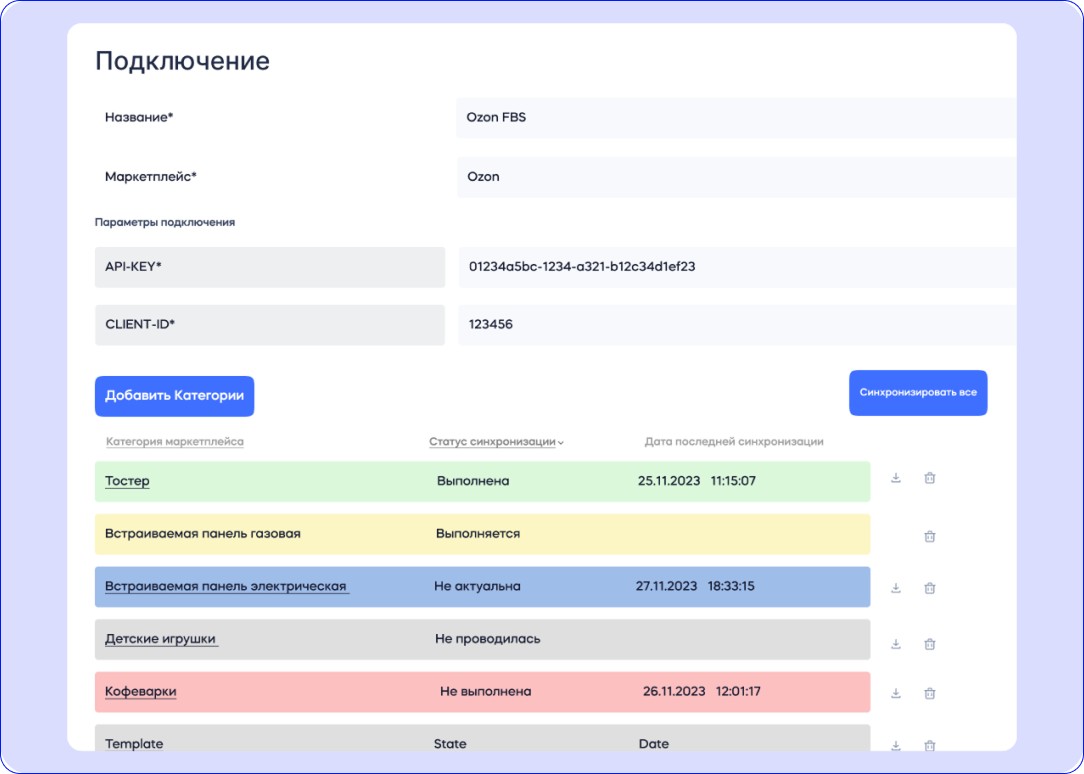The height and width of the screenshot is (774, 1084).
Task: Download the Кофеварки category row
Action: (x=896, y=693)
